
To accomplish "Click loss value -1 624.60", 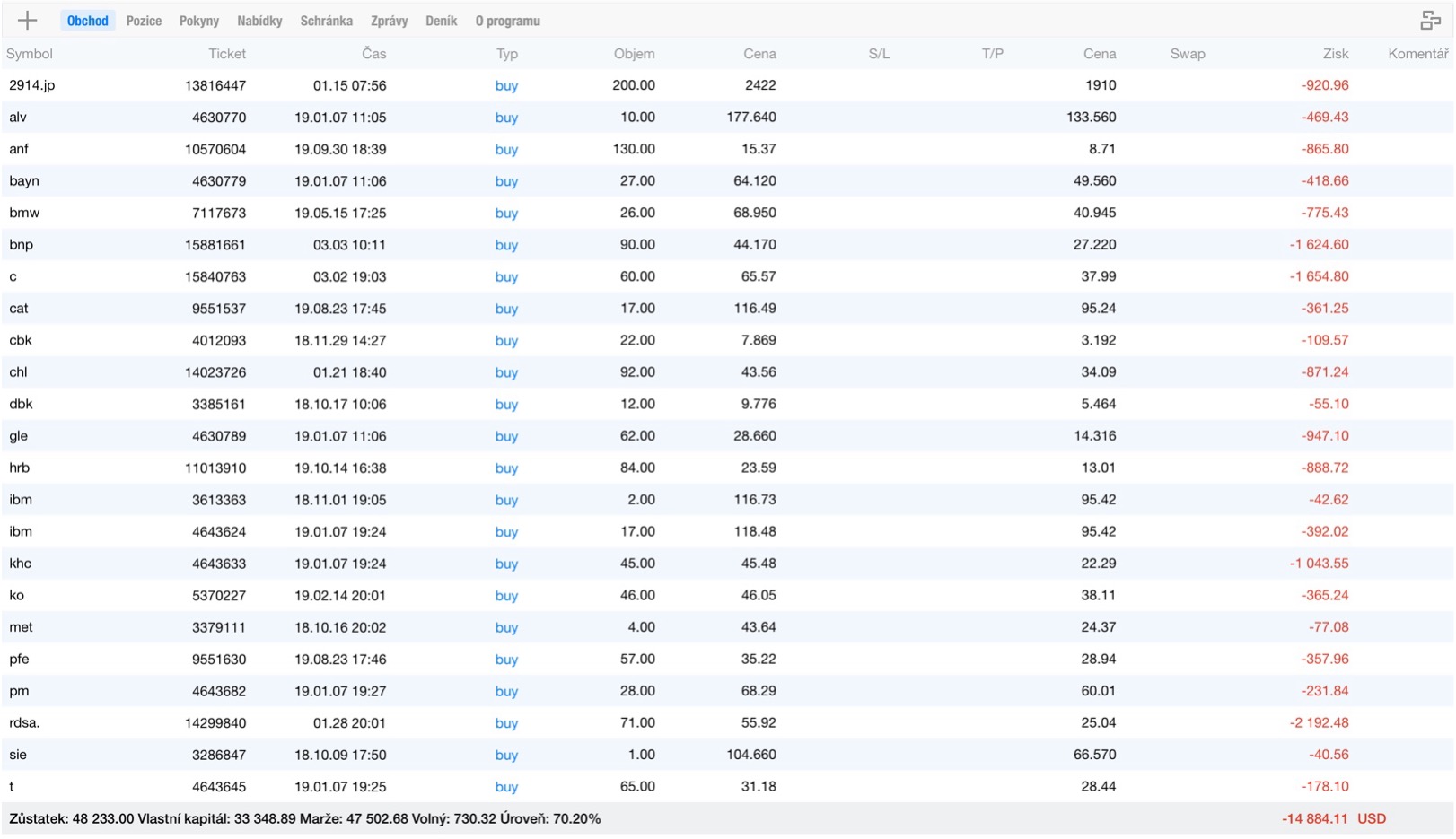I will [x=1320, y=245].
